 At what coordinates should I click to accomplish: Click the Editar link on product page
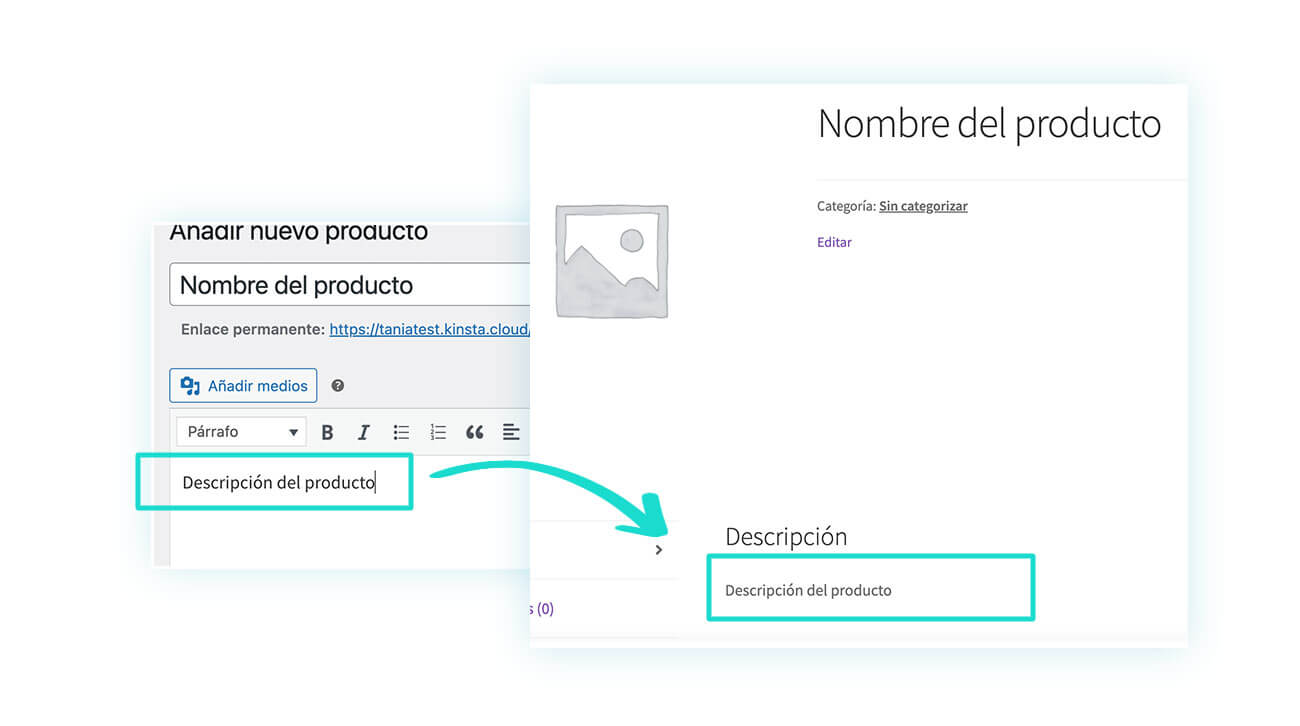point(834,242)
